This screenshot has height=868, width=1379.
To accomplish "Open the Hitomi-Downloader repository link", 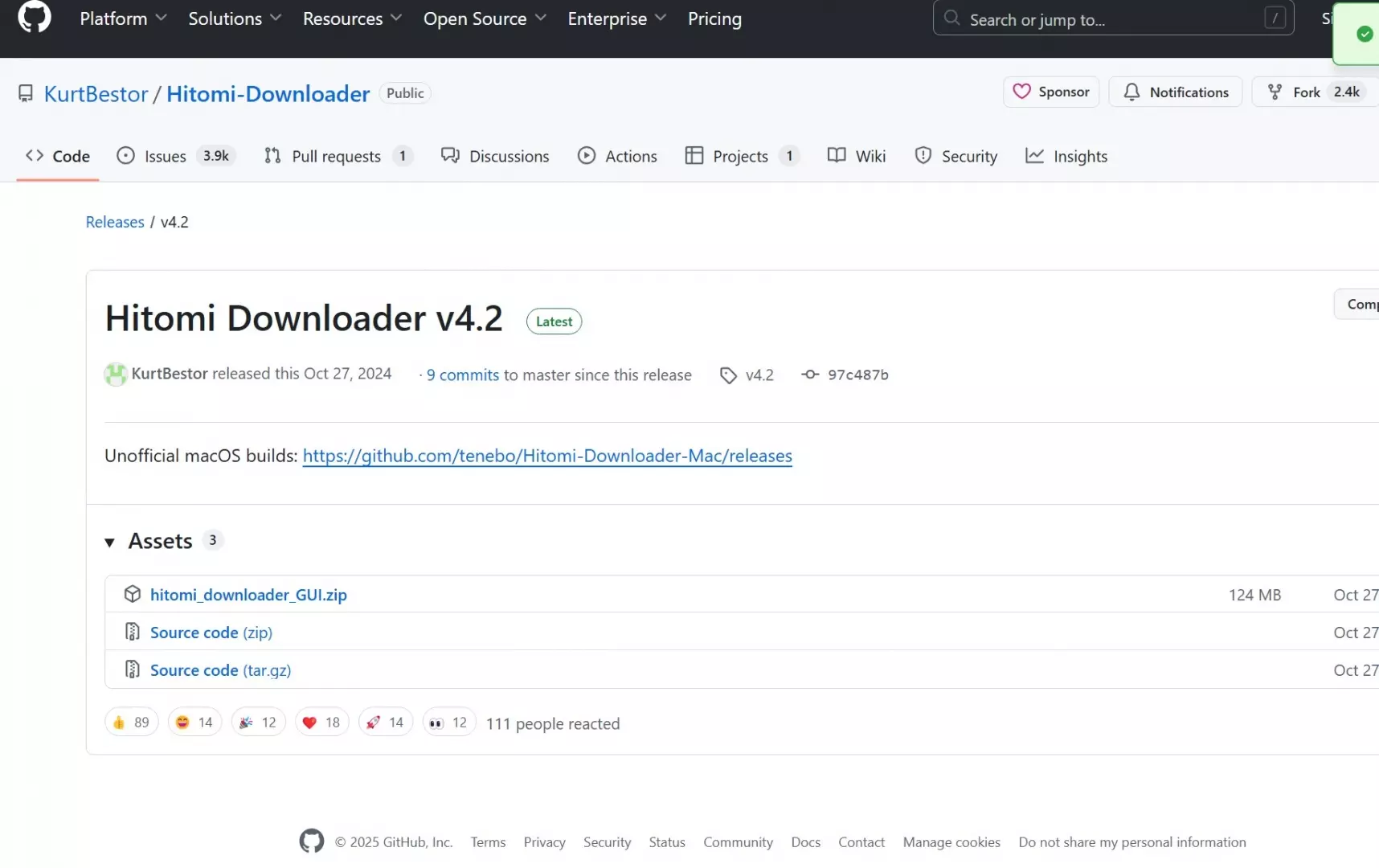I will click(268, 94).
